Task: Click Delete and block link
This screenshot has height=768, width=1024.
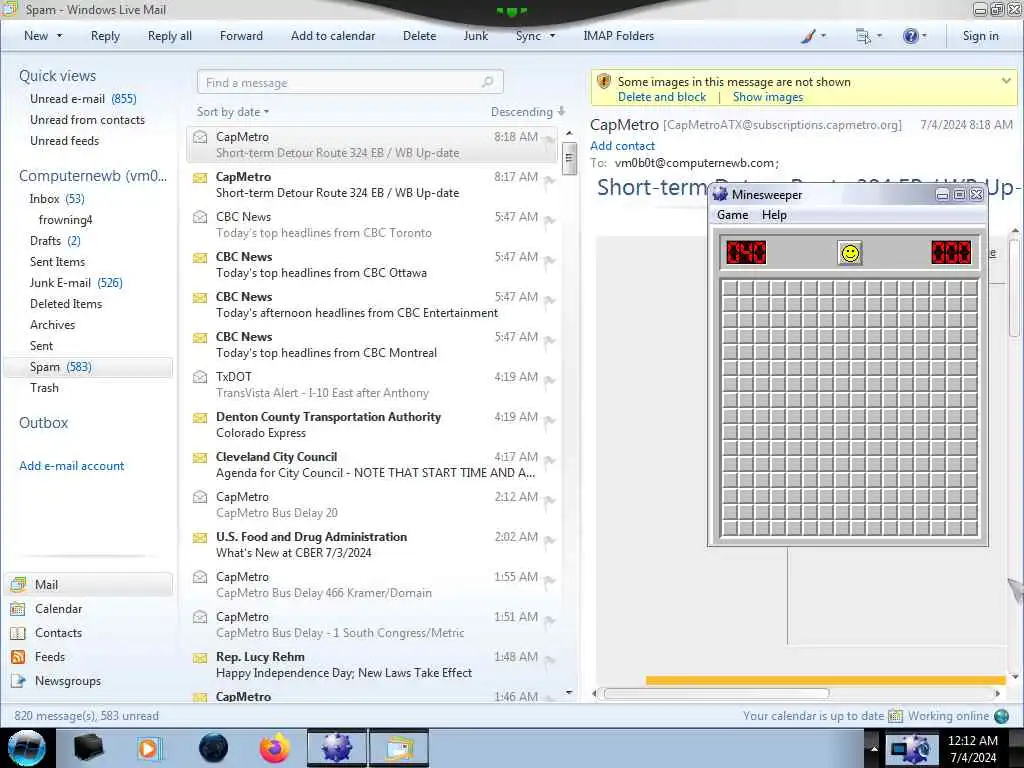Action: [662, 97]
